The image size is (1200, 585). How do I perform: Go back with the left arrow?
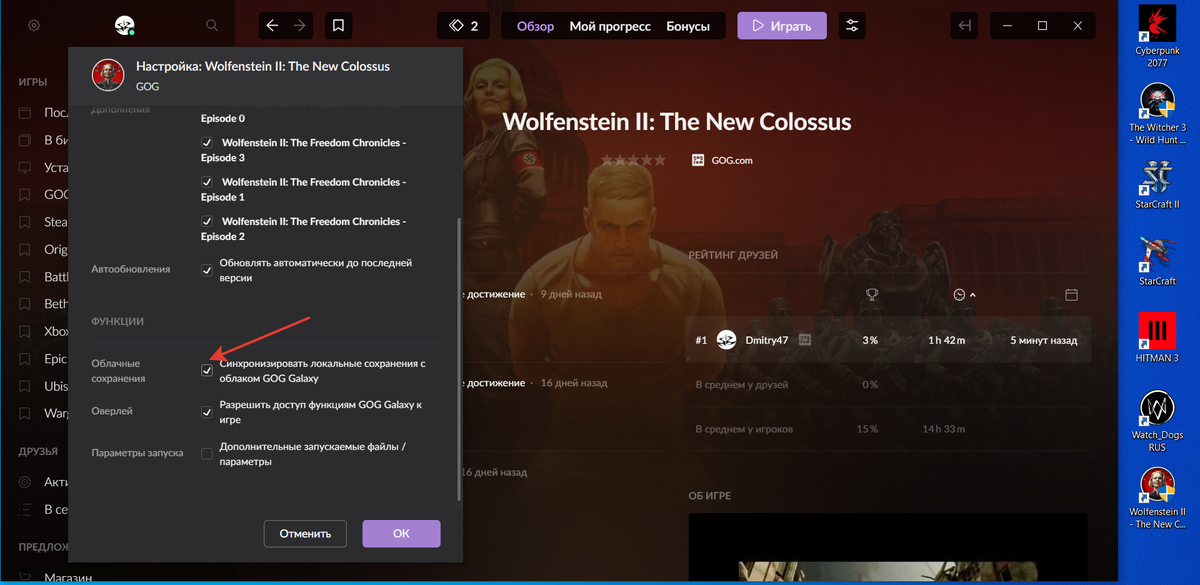tap(273, 25)
